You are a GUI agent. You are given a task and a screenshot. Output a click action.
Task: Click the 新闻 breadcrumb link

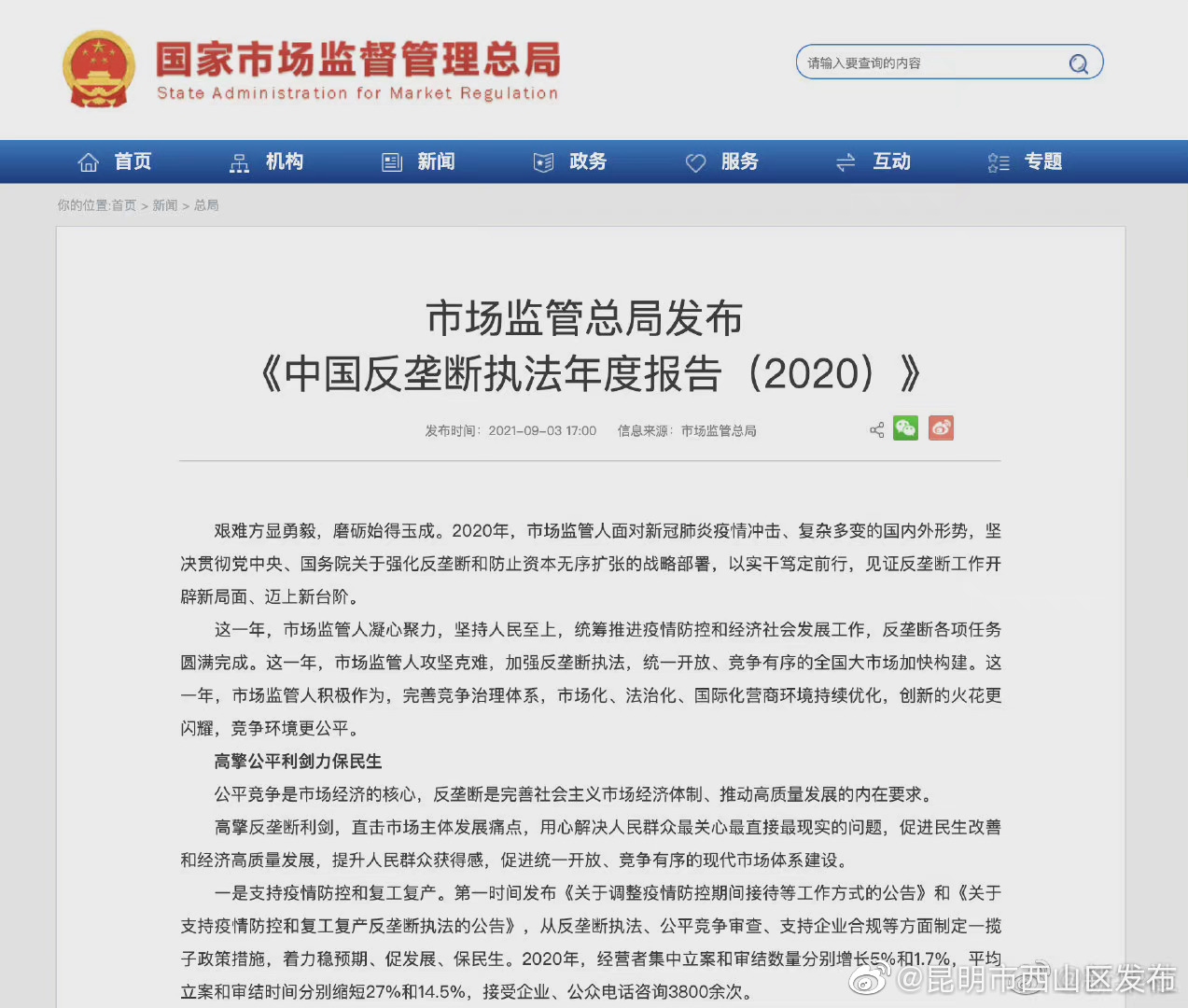click(x=164, y=205)
